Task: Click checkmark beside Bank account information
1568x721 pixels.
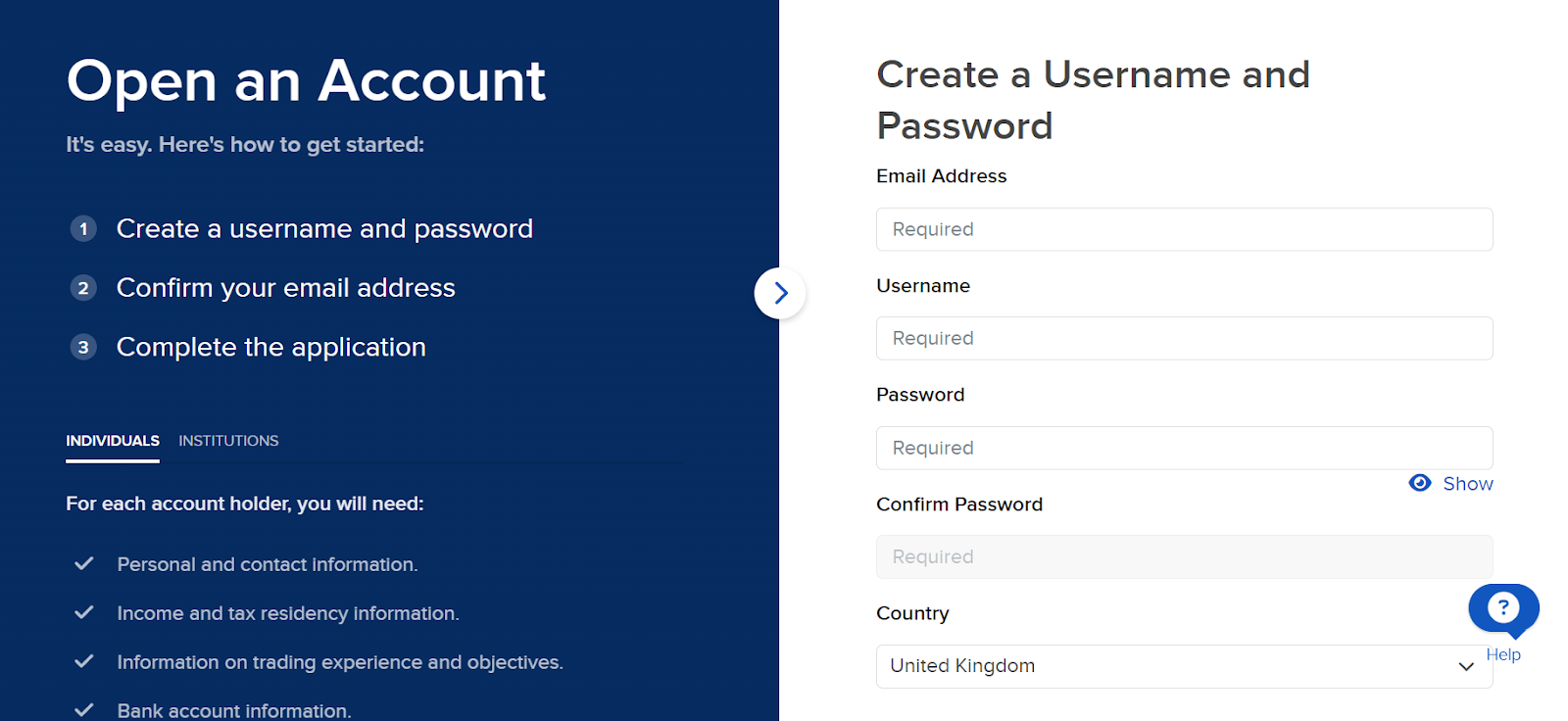Action: (x=84, y=710)
